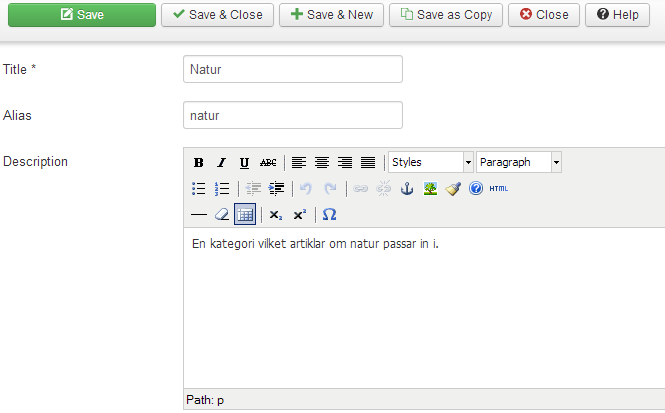665x413 pixels.
Task: Align text left
Action: click(x=299, y=162)
